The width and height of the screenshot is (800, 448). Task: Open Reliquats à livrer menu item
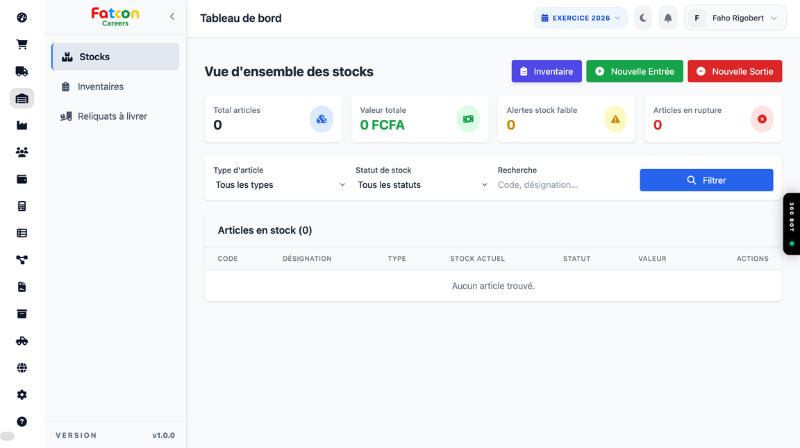click(x=115, y=116)
